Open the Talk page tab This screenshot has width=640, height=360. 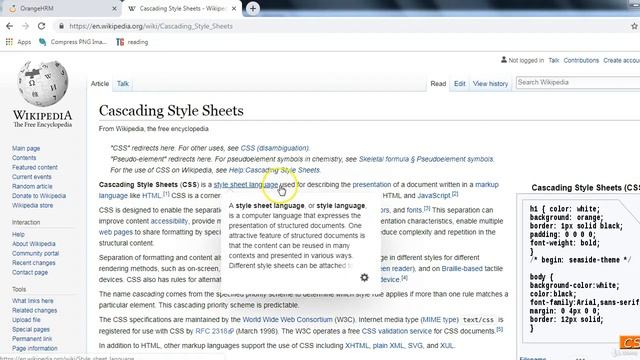click(x=122, y=84)
